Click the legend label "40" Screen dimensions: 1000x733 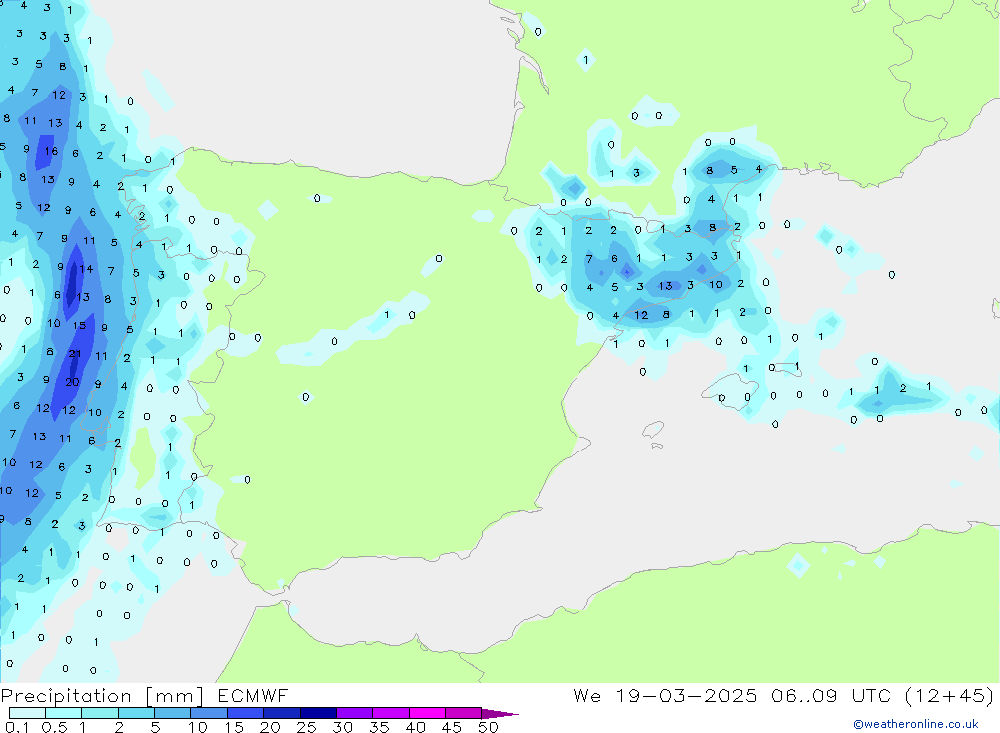pyautogui.click(x=416, y=727)
